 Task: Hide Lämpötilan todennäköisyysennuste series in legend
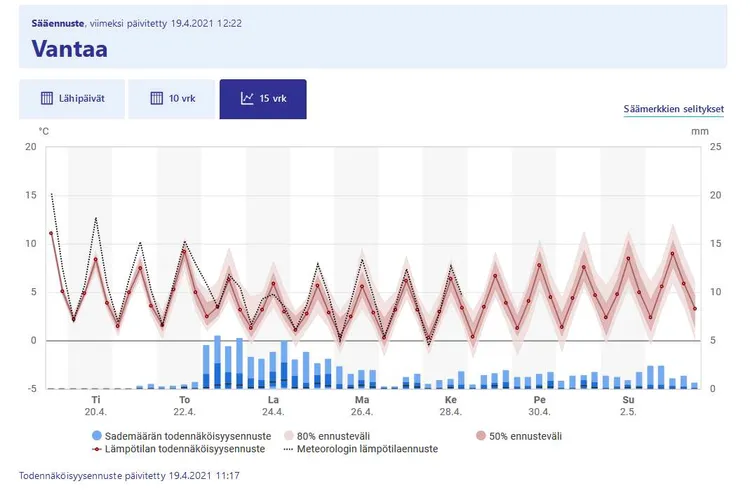coord(178,449)
